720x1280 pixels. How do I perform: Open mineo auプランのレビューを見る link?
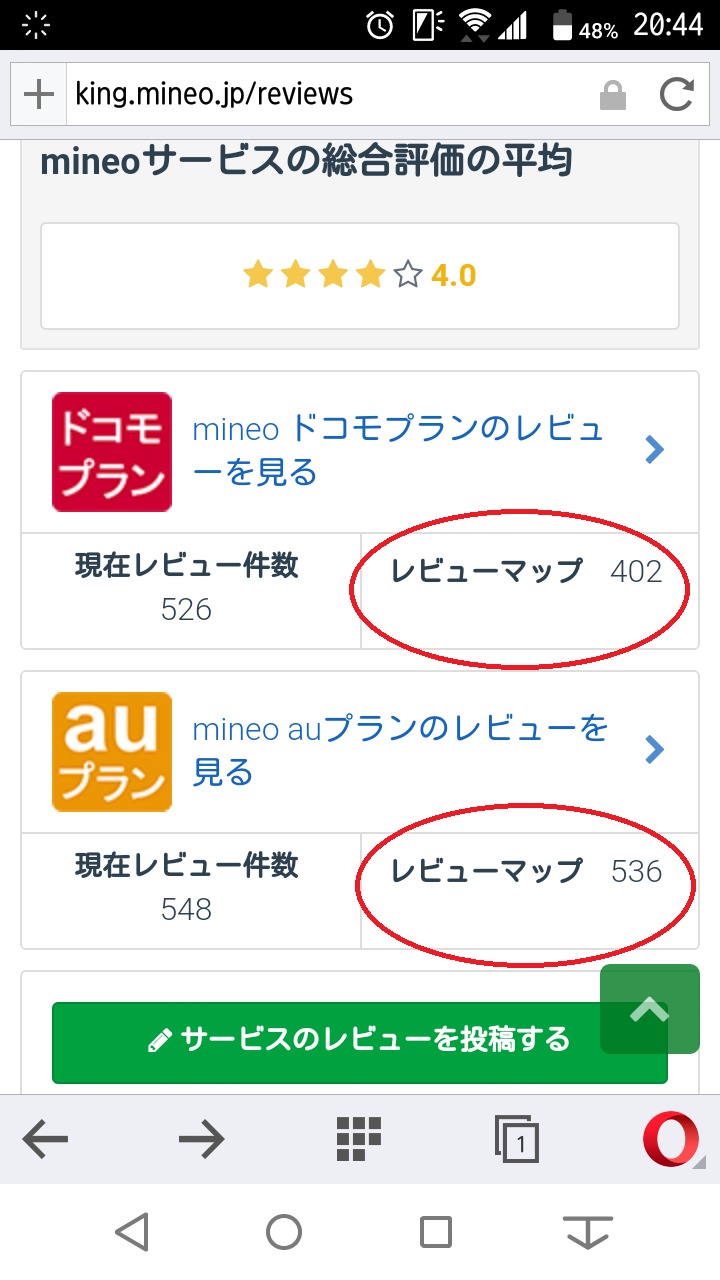[400, 750]
